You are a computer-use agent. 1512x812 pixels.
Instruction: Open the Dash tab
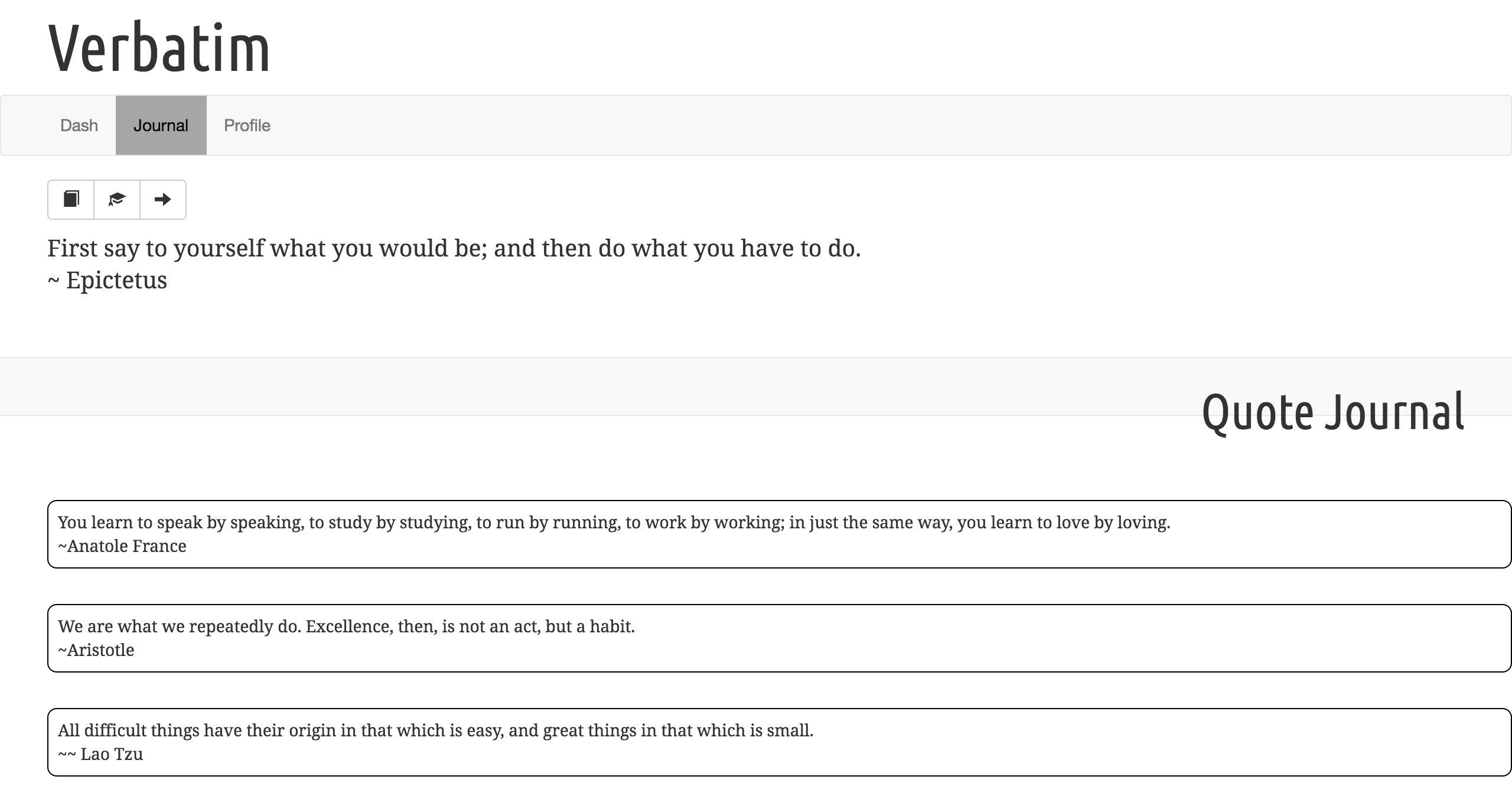[79, 125]
